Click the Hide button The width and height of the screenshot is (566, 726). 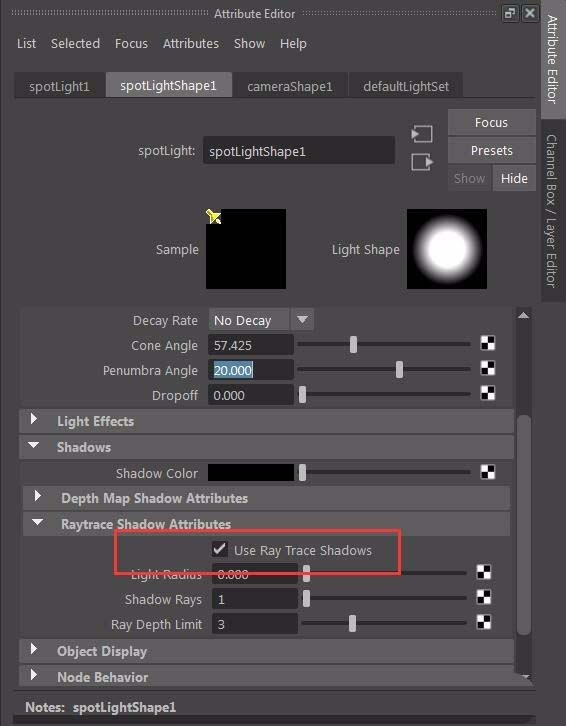click(x=514, y=178)
